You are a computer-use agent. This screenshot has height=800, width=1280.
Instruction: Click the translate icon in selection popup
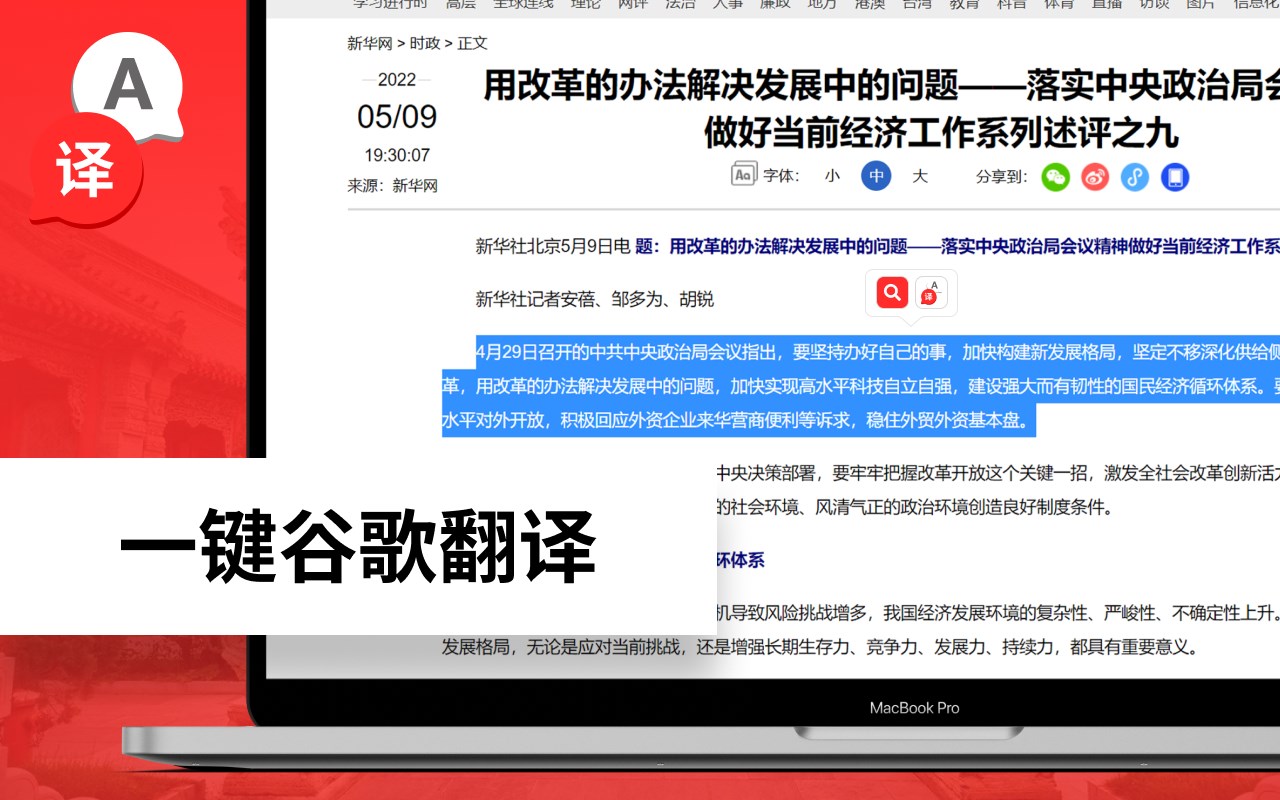(931, 292)
